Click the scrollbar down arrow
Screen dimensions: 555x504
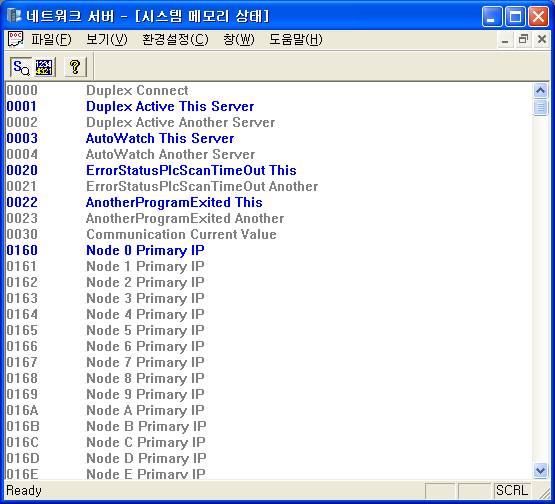tap(540, 471)
